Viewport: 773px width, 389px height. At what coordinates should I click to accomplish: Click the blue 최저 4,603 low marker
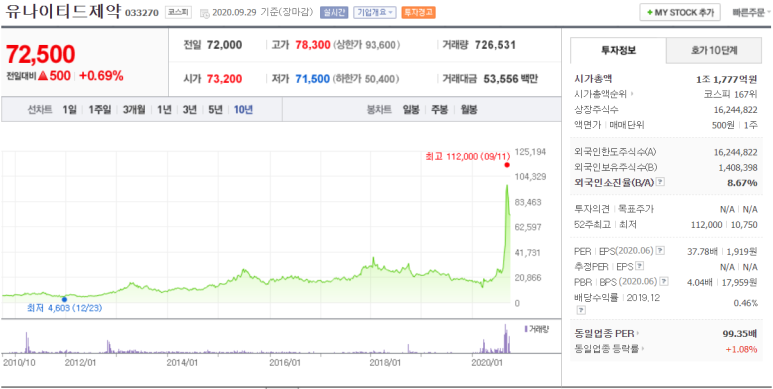click(x=64, y=299)
